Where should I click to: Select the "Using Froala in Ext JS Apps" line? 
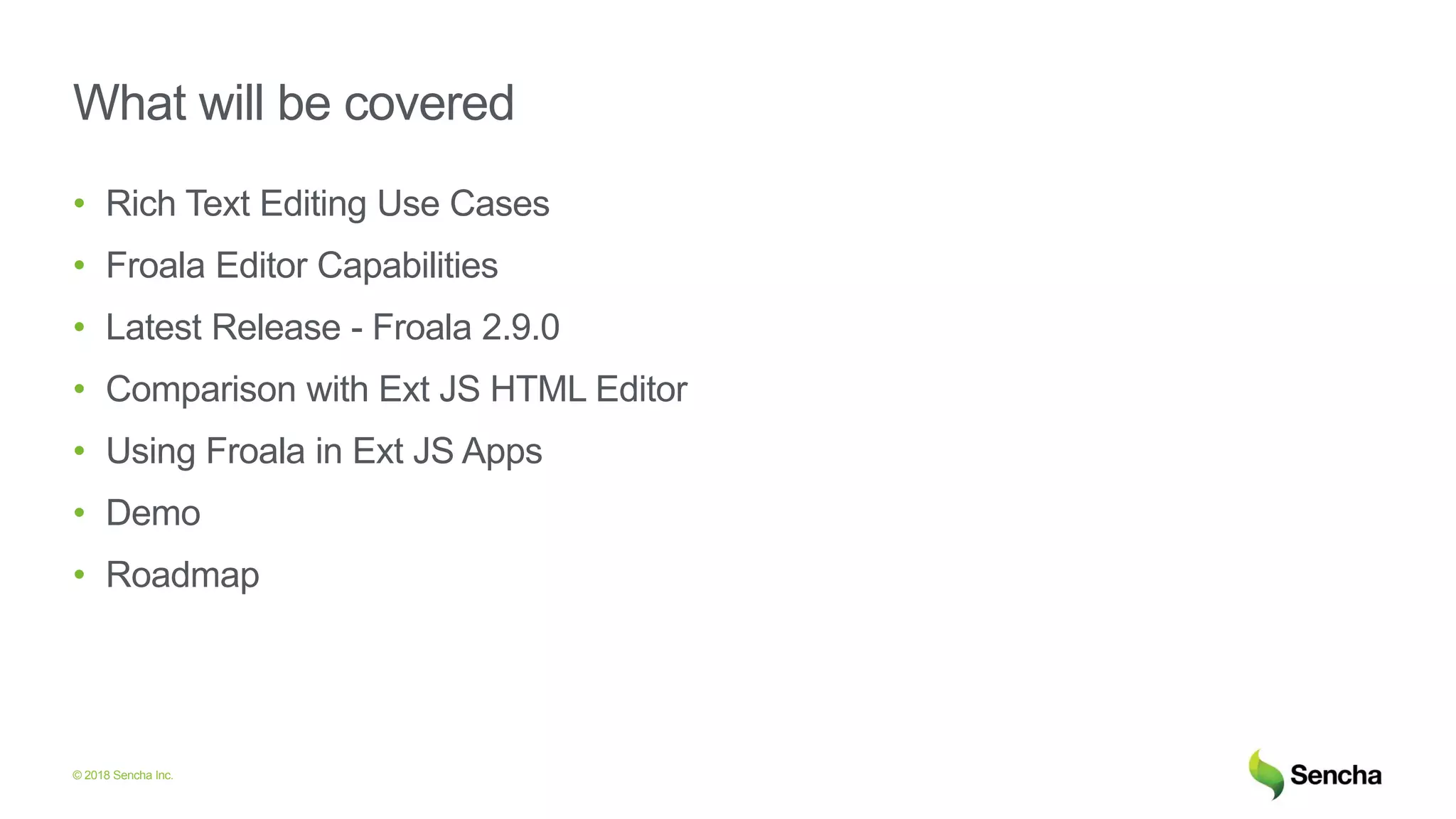[323, 451]
